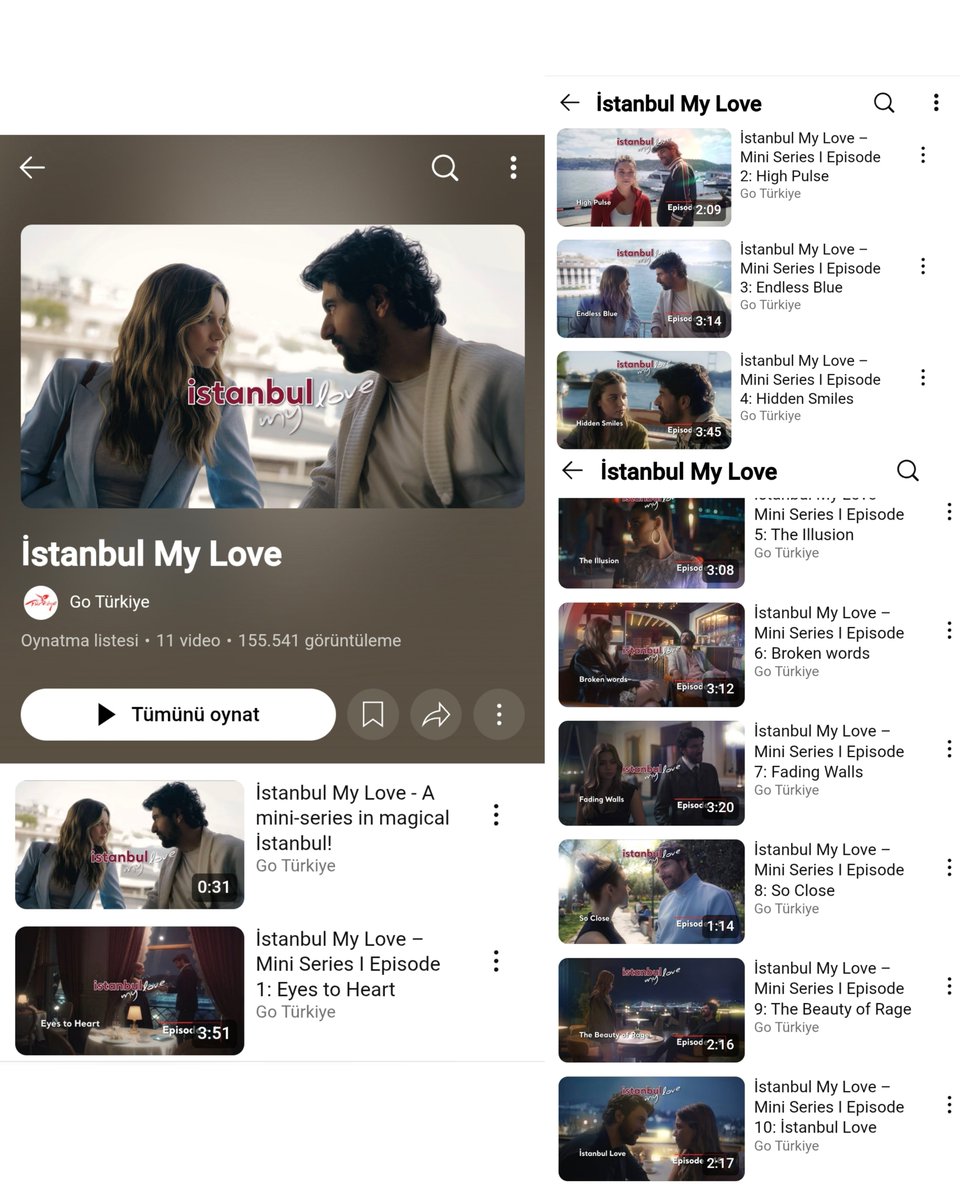Open options for Episode 2: High Pulse

[922, 155]
